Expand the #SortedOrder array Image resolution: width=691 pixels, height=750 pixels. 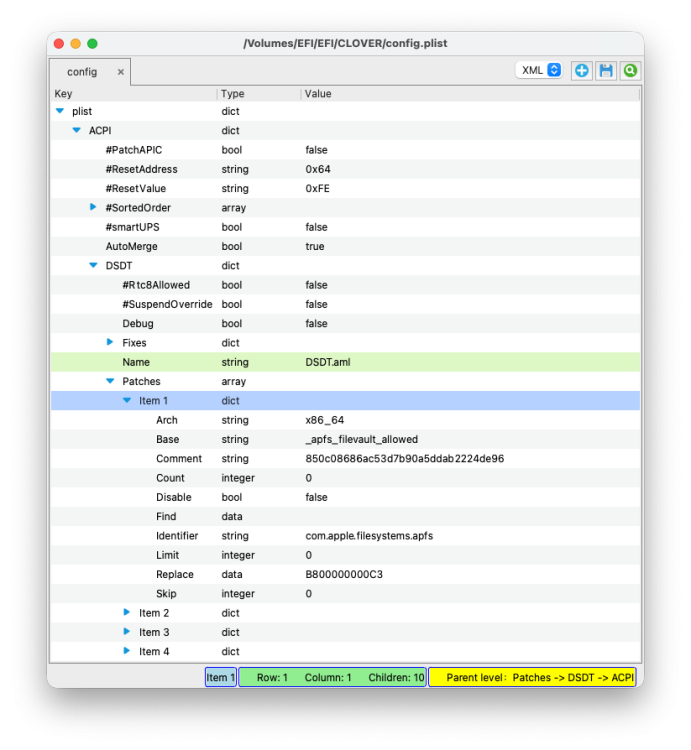(x=93, y=207)
